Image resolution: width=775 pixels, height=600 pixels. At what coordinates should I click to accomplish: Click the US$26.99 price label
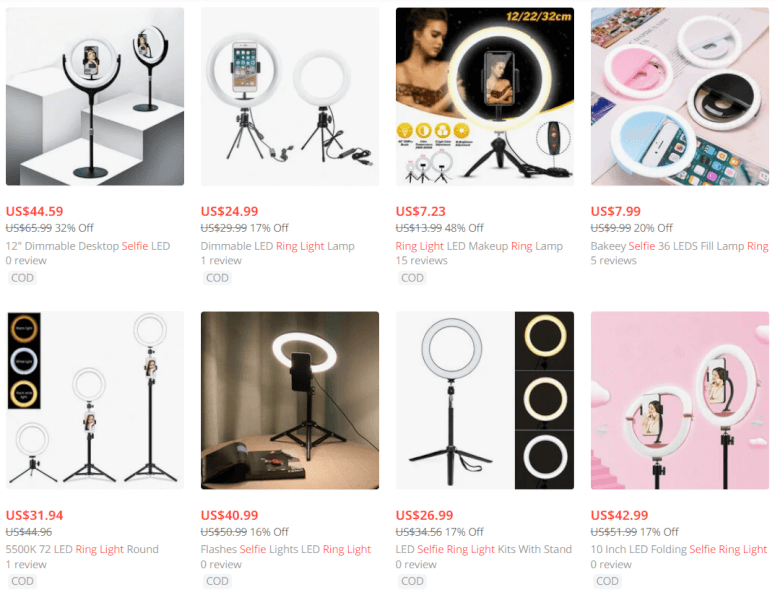(x=424, y=515)
